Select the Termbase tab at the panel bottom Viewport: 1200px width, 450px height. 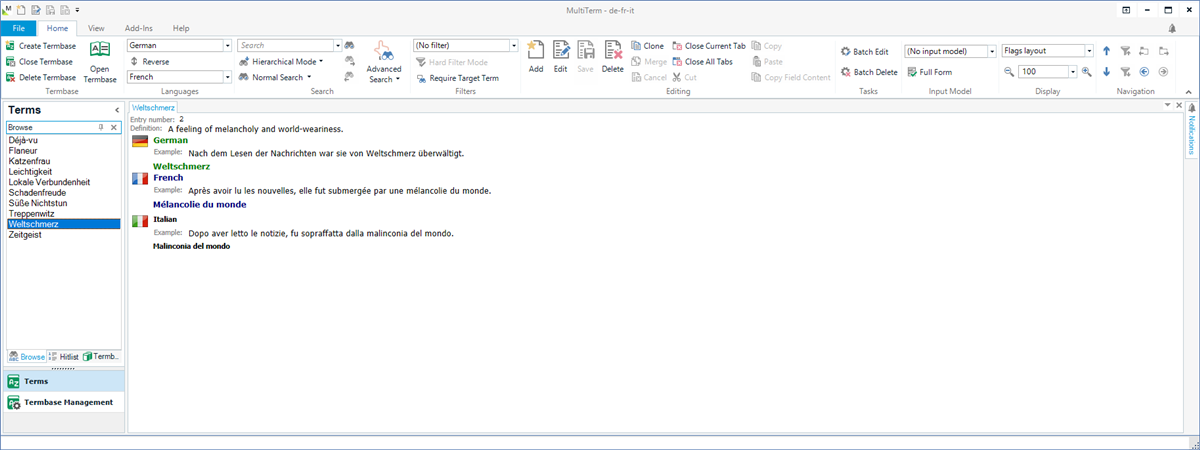[x=102, y=356]
